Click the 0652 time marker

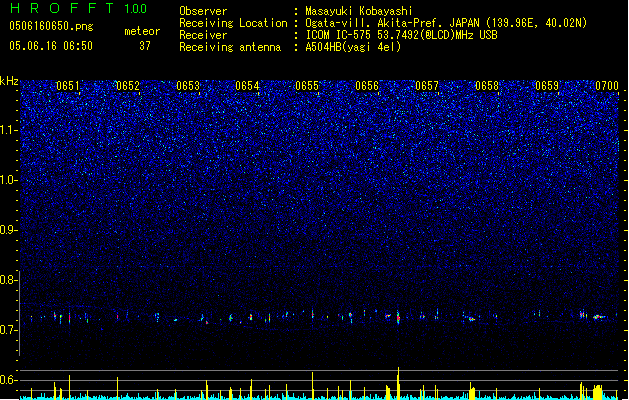coord(128,86)
